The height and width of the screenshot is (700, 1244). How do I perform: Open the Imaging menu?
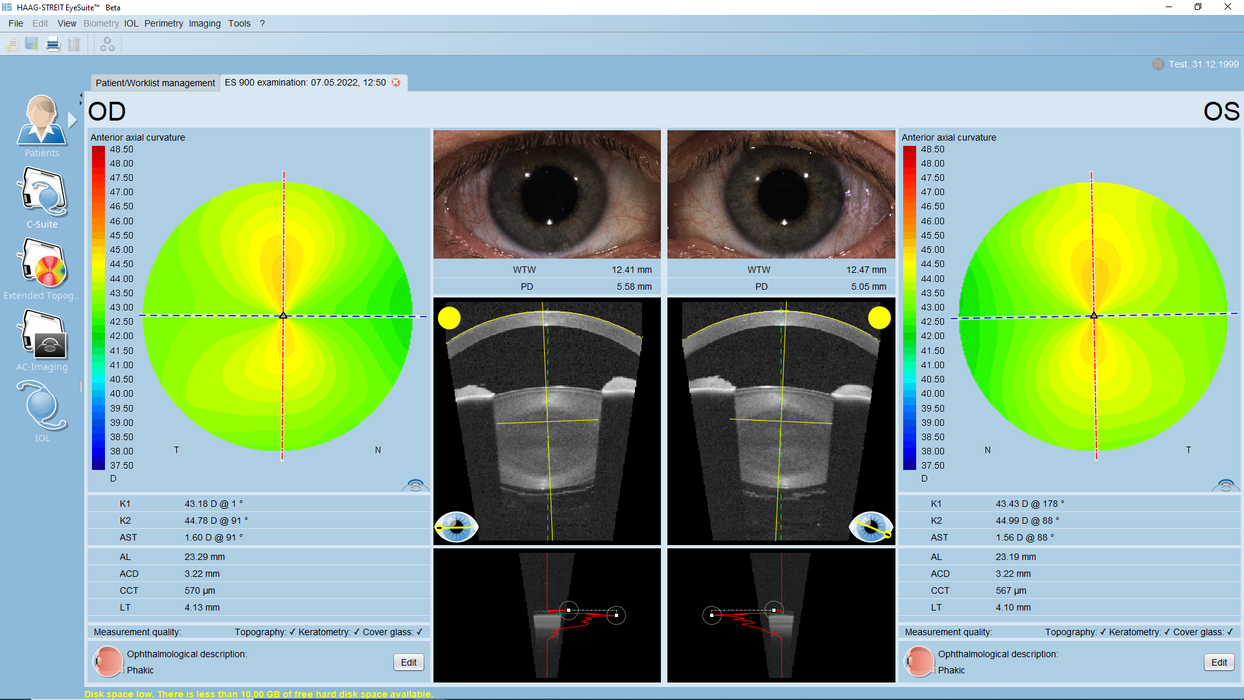coord(204,22)
